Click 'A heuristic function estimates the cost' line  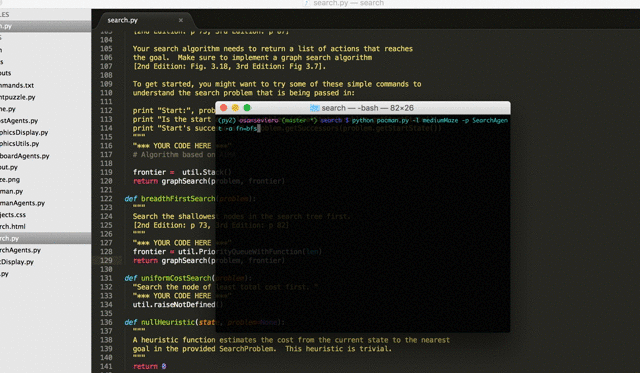pos(291,340)
